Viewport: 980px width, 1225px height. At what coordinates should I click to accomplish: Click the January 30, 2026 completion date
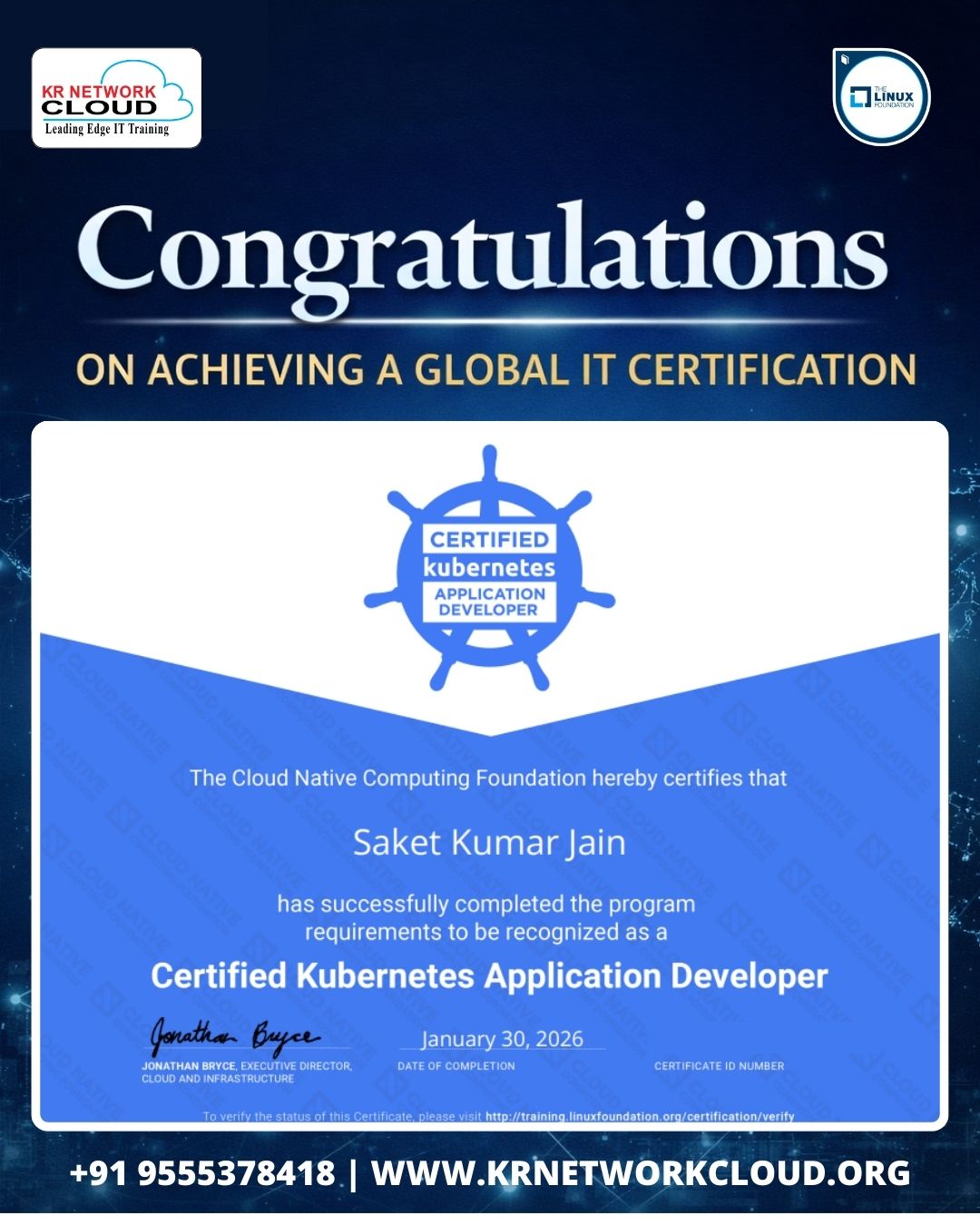click(502, 1039)
